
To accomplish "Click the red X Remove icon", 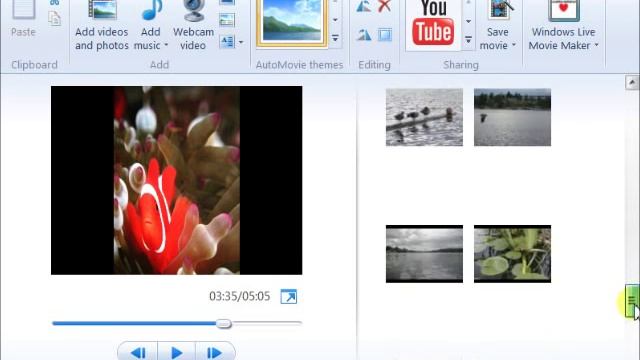I will [x=384, y=6].
